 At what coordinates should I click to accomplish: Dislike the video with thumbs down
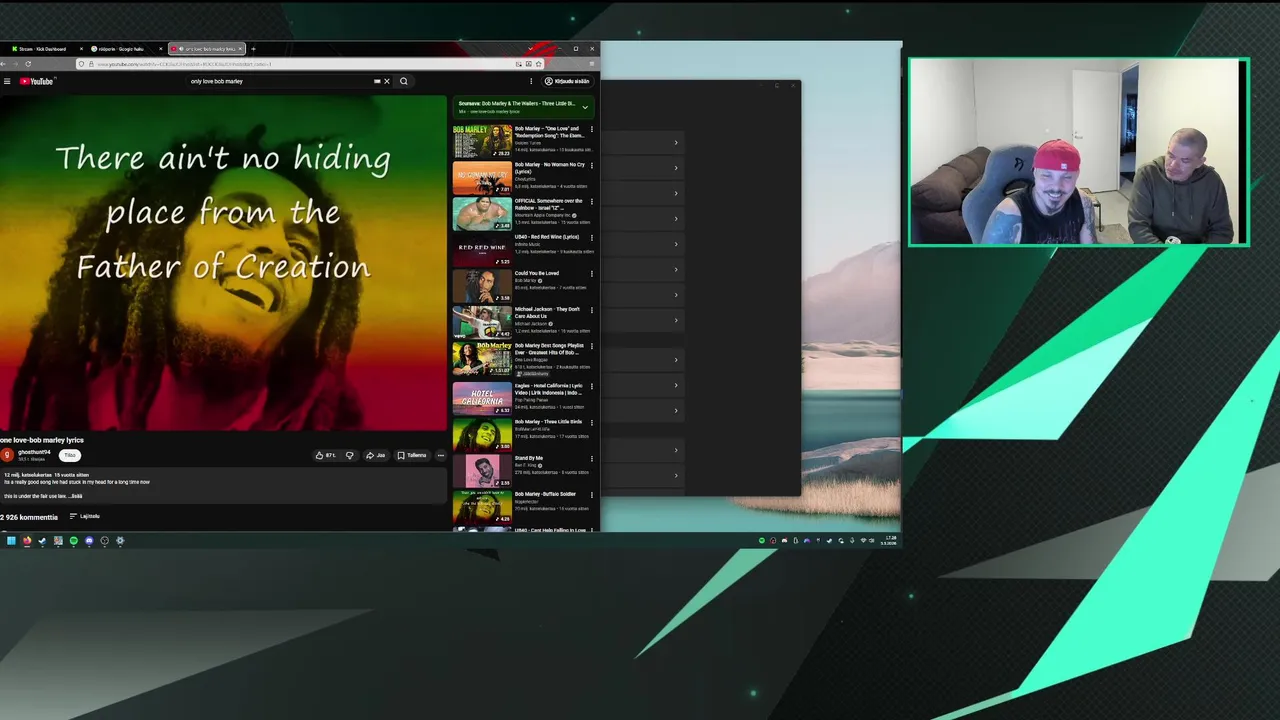tap(349, 455)
